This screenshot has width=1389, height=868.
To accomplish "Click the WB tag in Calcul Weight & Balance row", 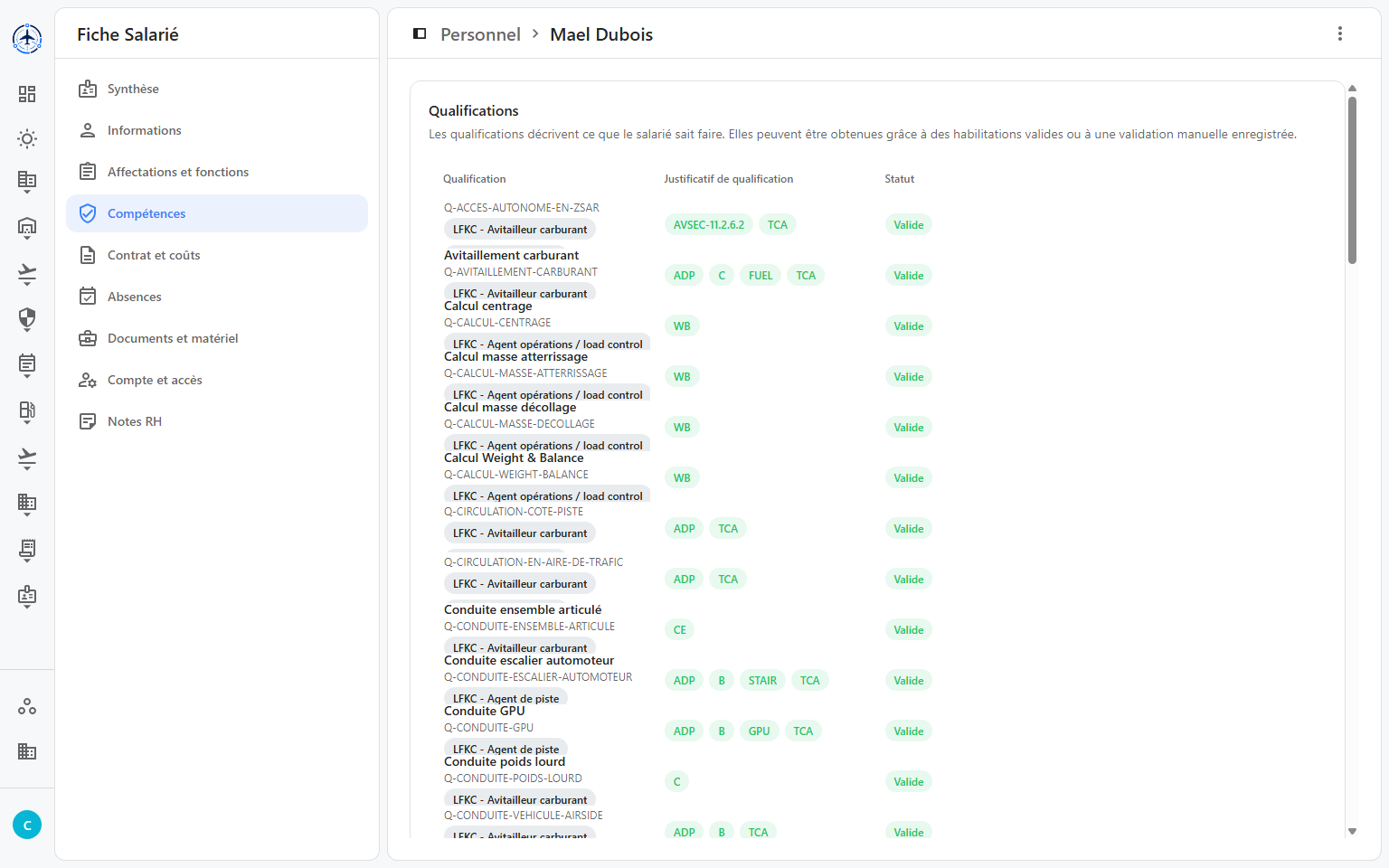I will tap(682, 478).
